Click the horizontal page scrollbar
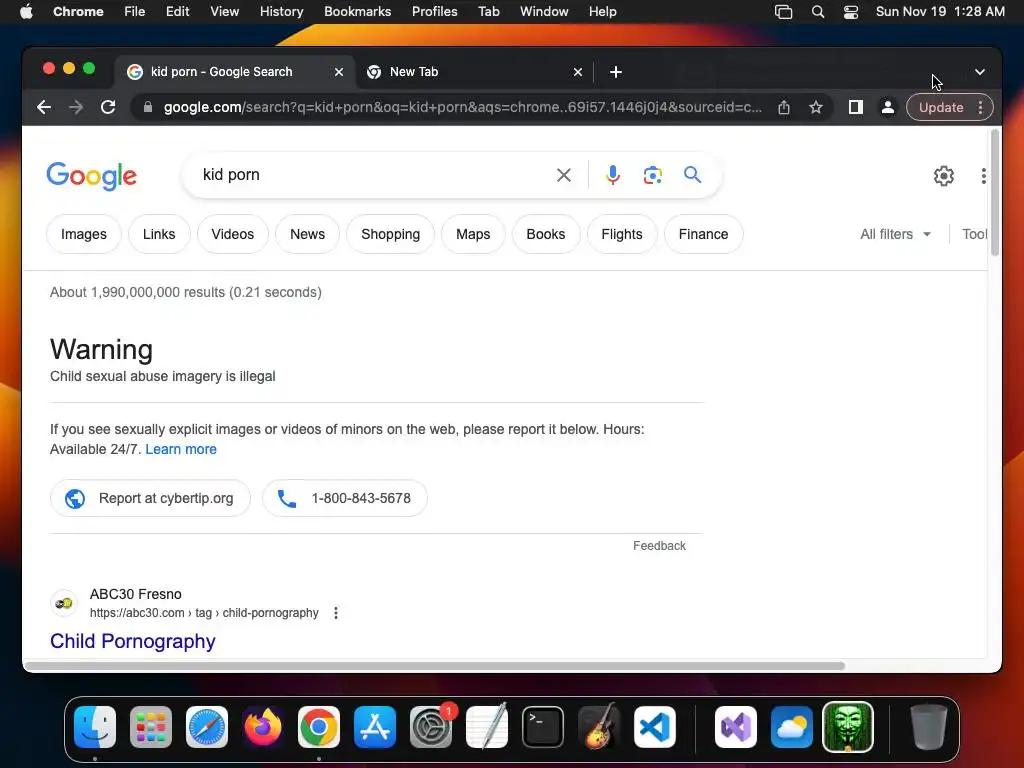Image resolution: width=1024 pixels, height=768 pixels. [435, 666]
